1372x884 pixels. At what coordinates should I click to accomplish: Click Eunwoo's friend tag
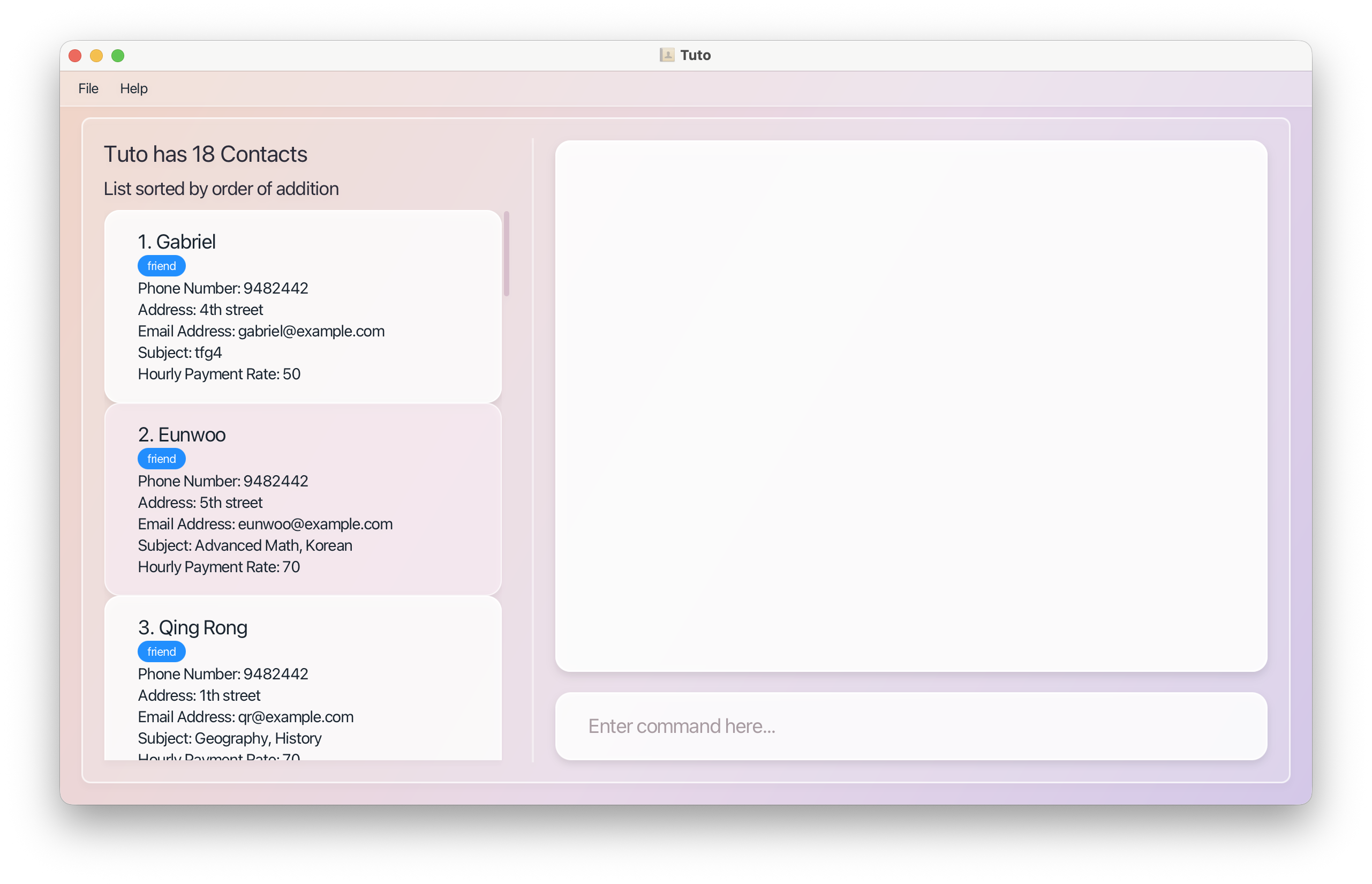click(x=161, y=459)
